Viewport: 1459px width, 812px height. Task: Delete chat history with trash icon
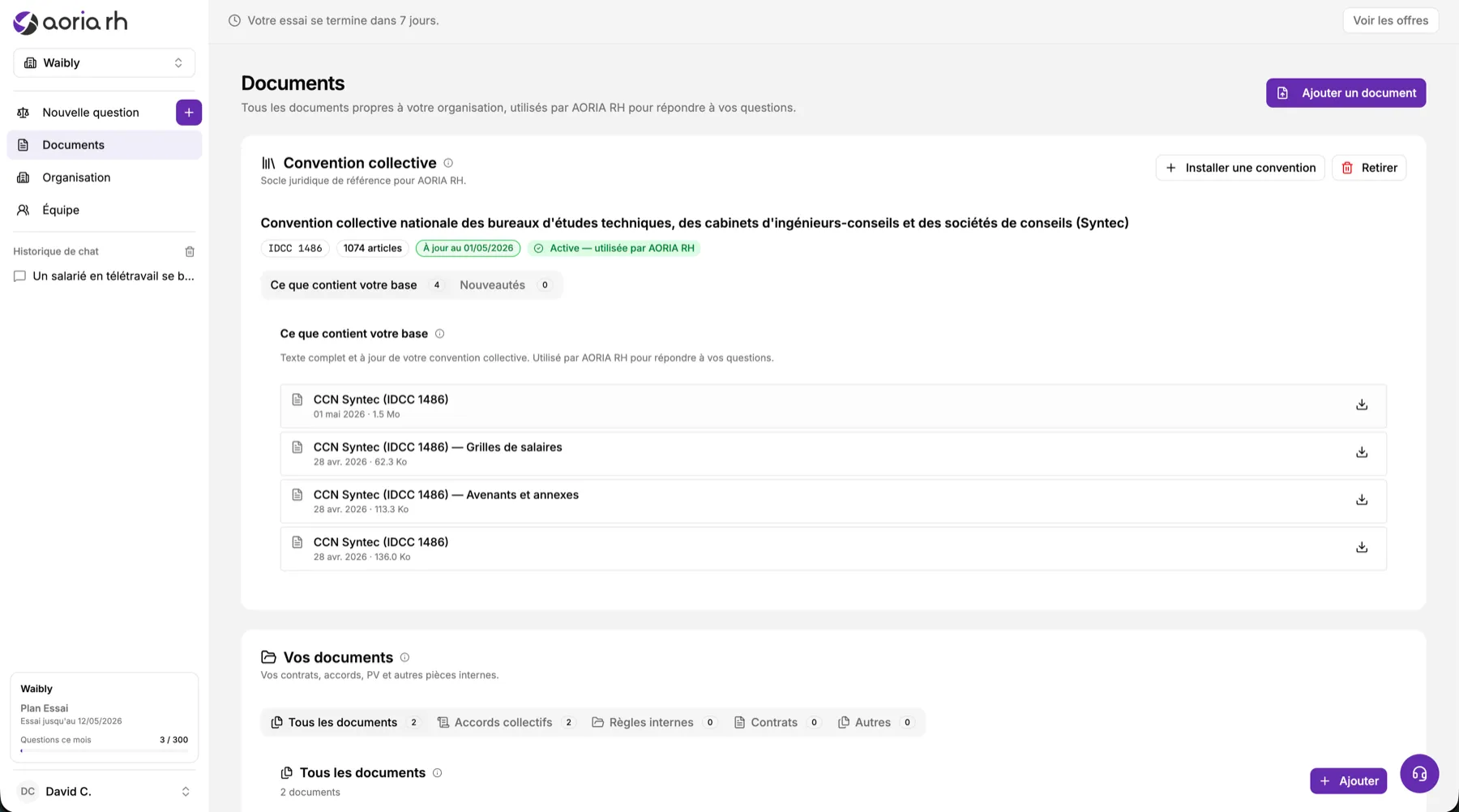[190, 252]
